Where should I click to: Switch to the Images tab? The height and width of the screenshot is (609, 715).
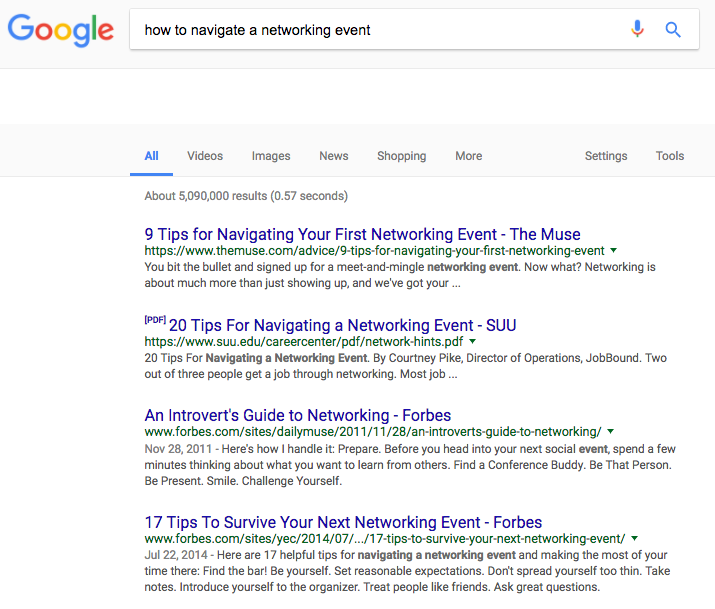click(271, 156)
